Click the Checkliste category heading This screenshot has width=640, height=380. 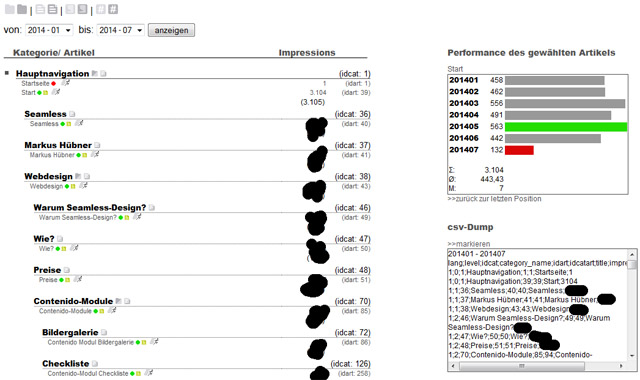pos(66,364)
